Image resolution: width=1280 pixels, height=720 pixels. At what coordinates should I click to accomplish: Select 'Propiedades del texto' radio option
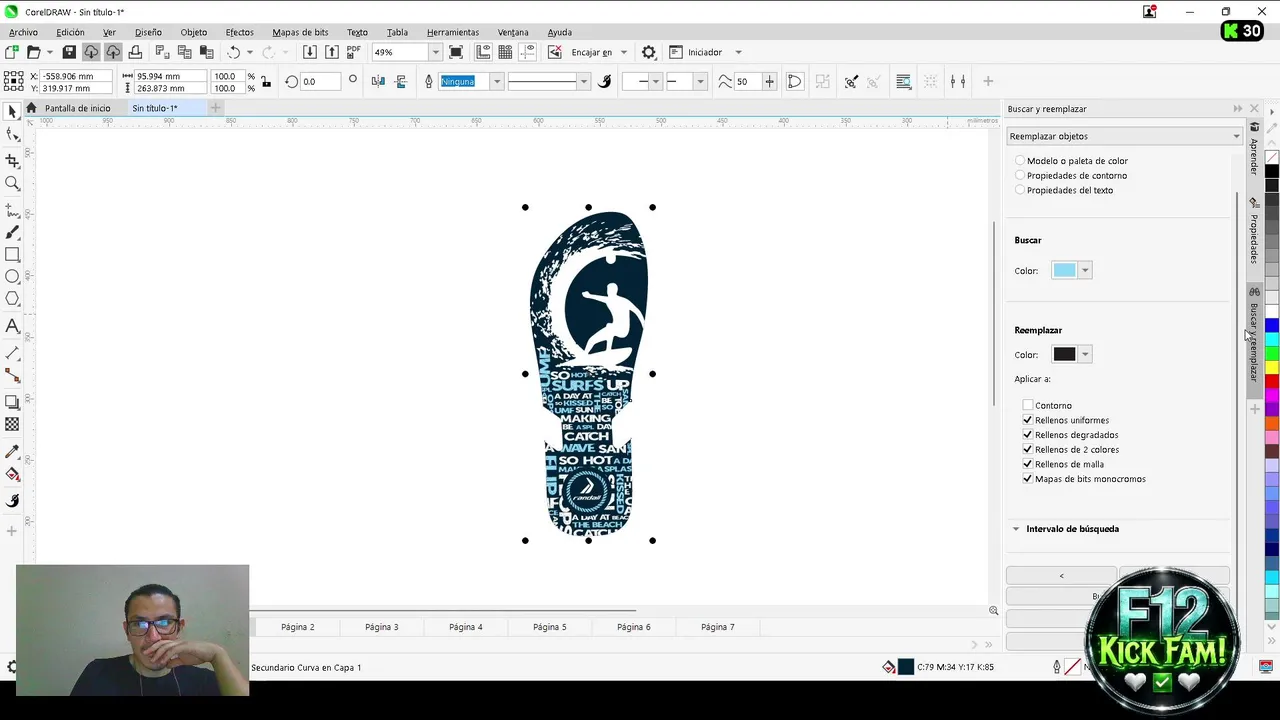point(1020,190)
